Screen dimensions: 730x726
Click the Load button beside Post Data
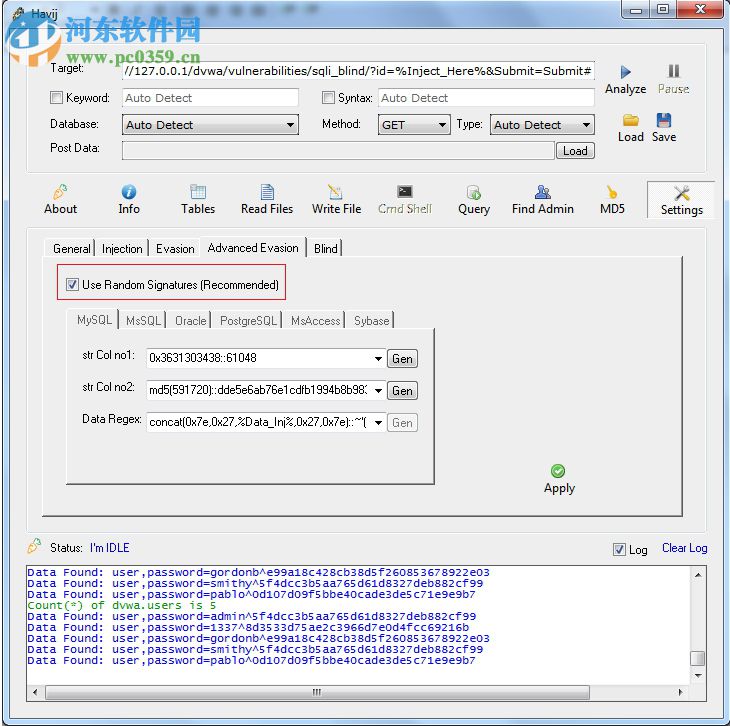point(575,151)
